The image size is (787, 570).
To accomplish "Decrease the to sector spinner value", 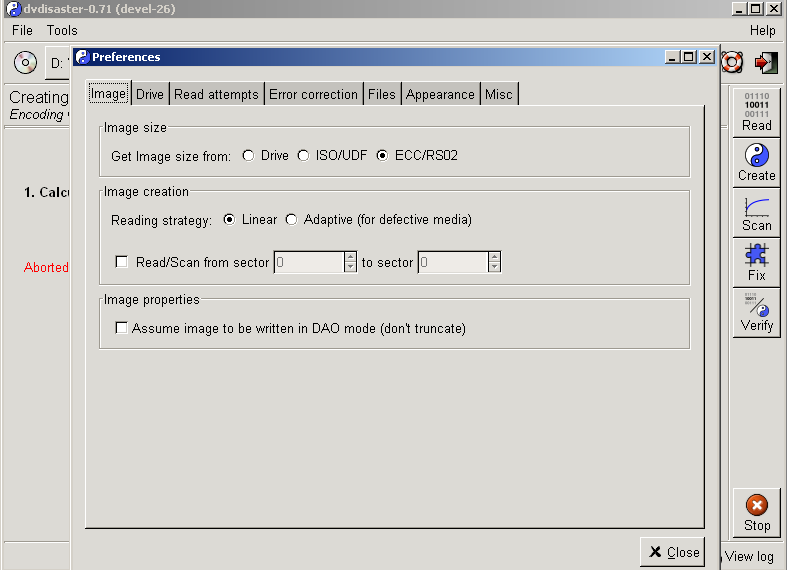I will pyautogui.click(x=494, y=267).
